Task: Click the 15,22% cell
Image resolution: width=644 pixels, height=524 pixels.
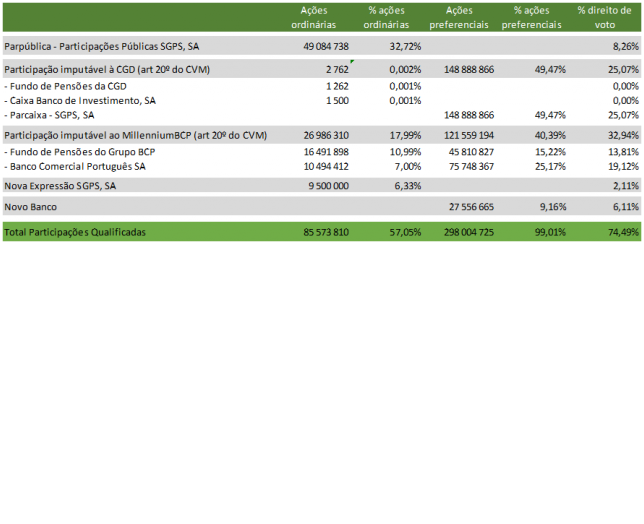Action: [550, 152]
